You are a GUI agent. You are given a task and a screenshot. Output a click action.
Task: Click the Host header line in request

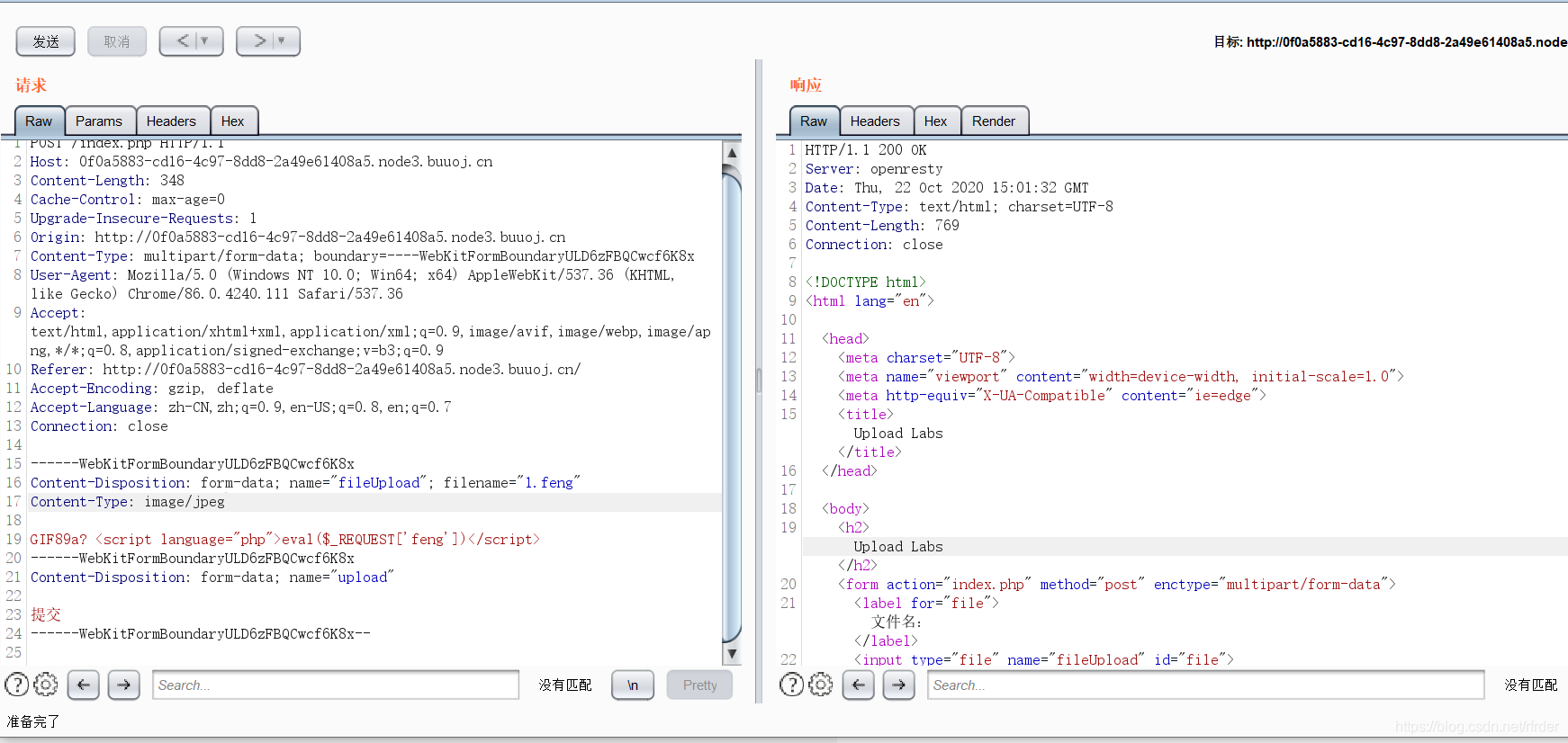[262, 162]
